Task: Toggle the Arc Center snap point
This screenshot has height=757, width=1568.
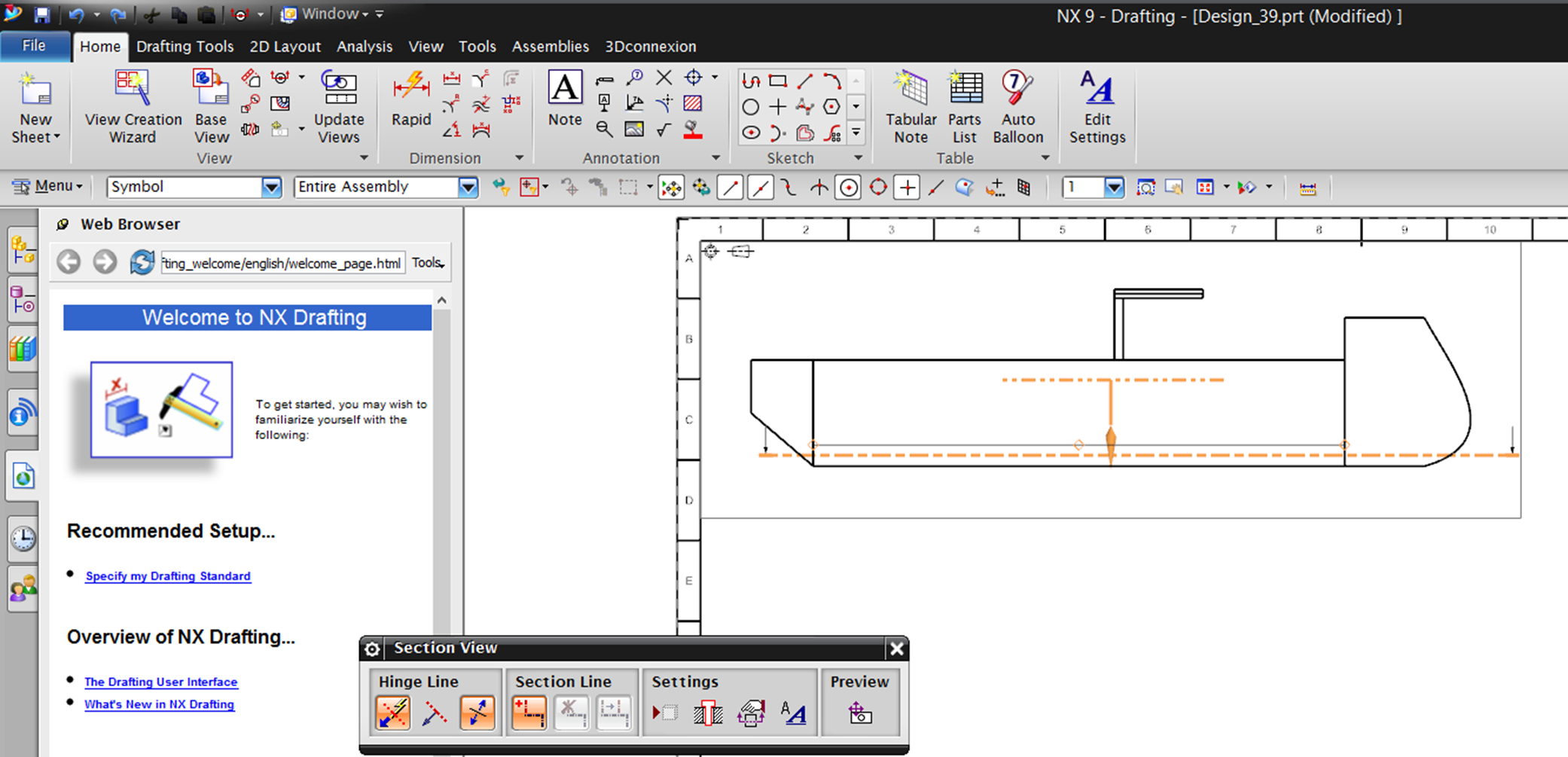Action: [x=849, y=188]
